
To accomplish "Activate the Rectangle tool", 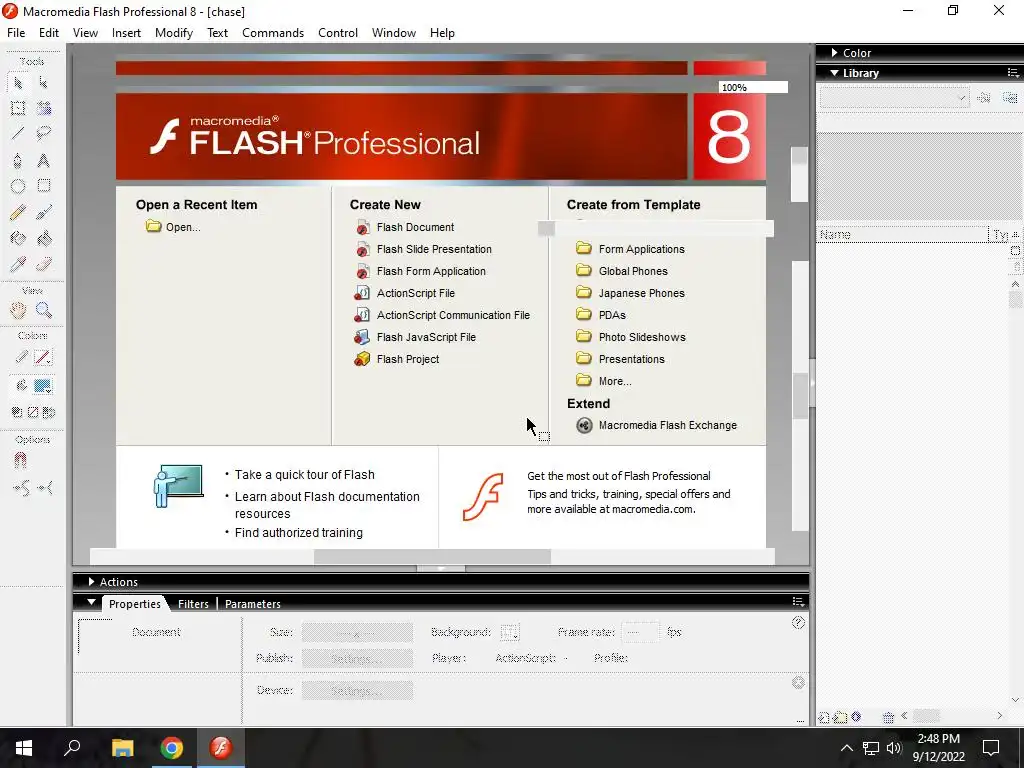I will pyautogui.click(x=44, y=186).
